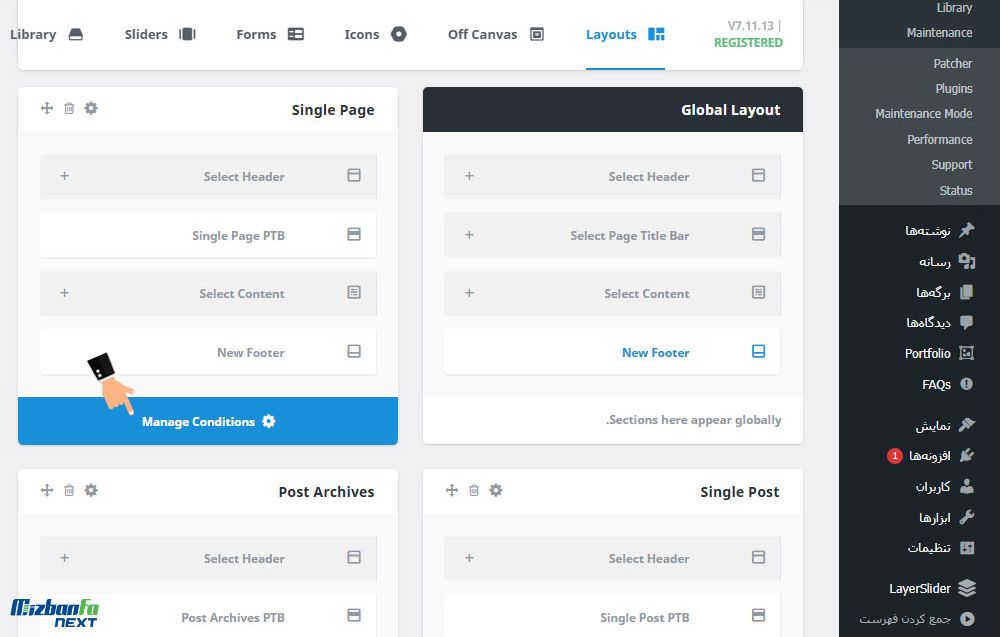Click the move icon on Single Page
The width and height of the screenshot is (1000, 637).
tap(47, 108)
